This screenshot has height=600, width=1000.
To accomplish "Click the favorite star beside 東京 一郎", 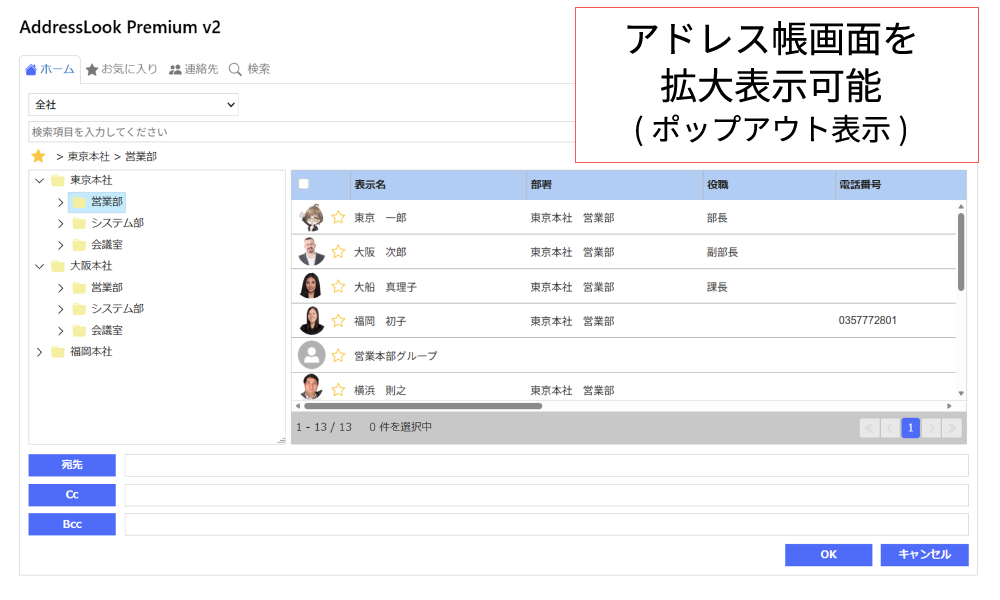I will tap(338, 217).
